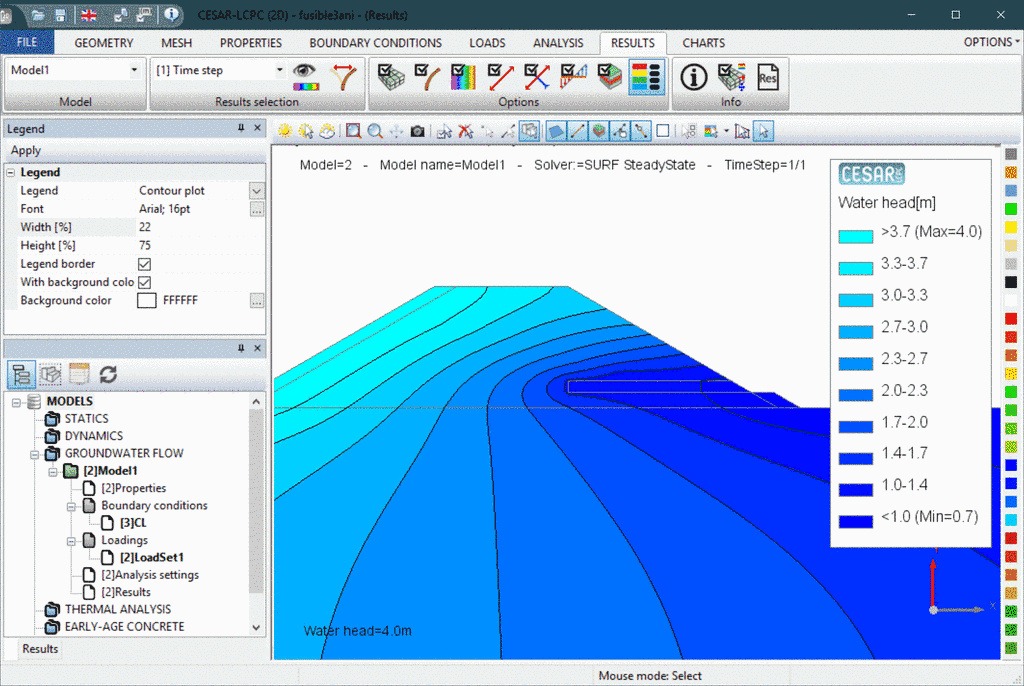
Task: Collapse the Loadings tree node
Action: (x=71, y=541)
